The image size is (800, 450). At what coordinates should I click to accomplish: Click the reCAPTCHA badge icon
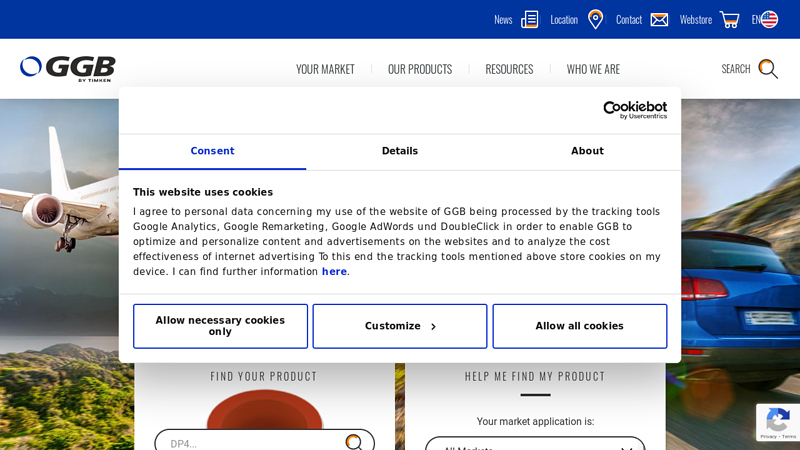point(777,421)
